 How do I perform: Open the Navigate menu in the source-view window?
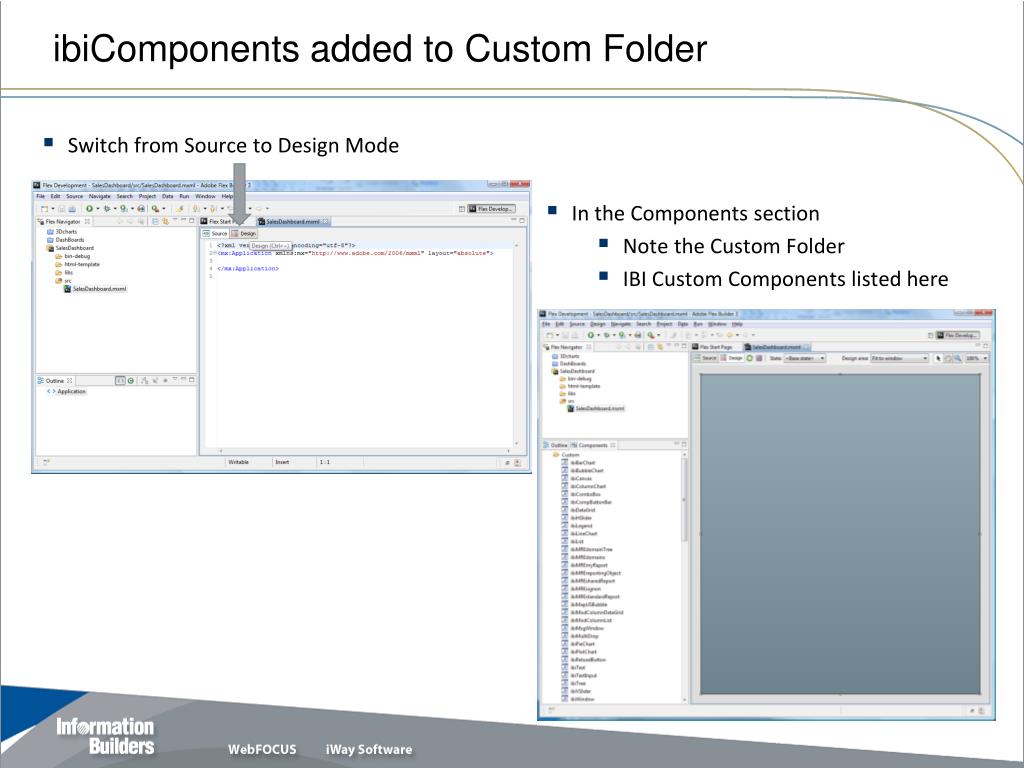pos(100,196)
